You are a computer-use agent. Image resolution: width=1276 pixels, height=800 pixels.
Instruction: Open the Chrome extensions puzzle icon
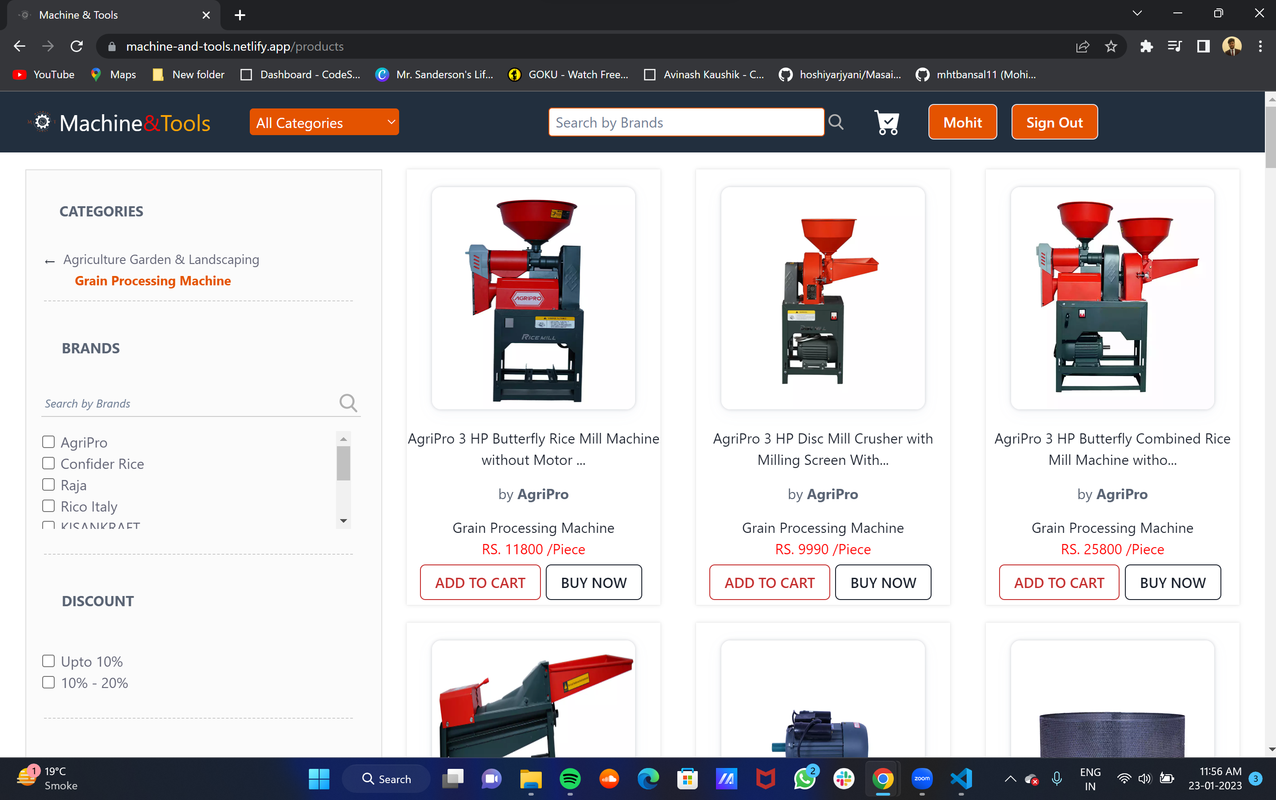[1146, 46]
